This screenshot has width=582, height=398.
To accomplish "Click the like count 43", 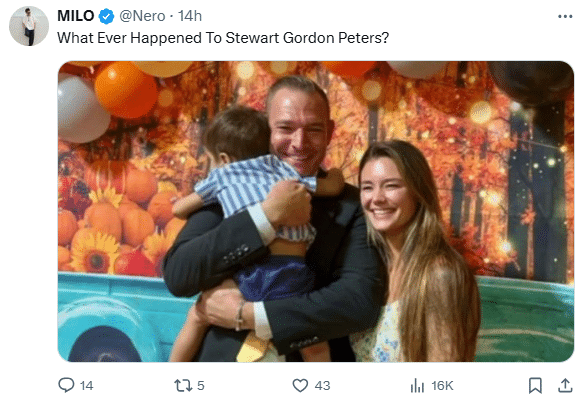I will [322, 385].
